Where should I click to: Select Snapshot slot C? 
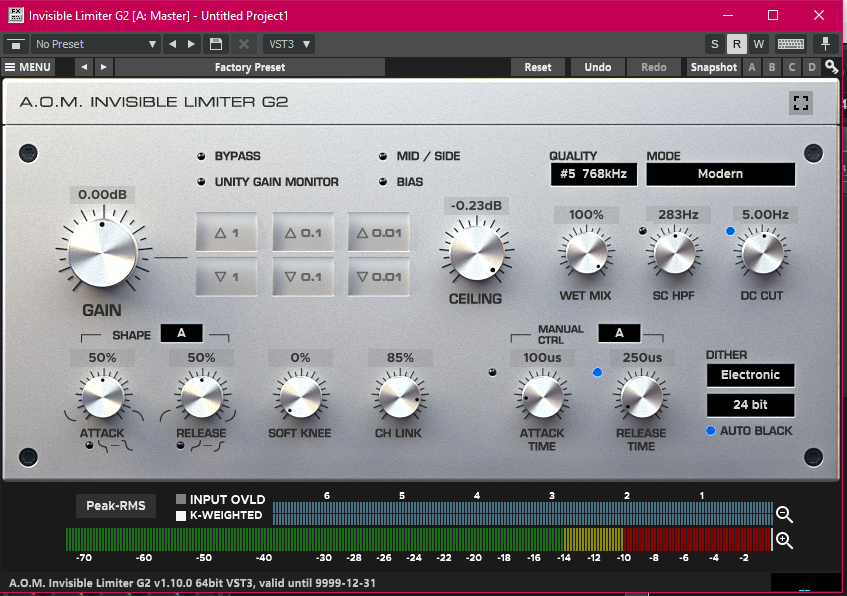(x=792, y=67)
